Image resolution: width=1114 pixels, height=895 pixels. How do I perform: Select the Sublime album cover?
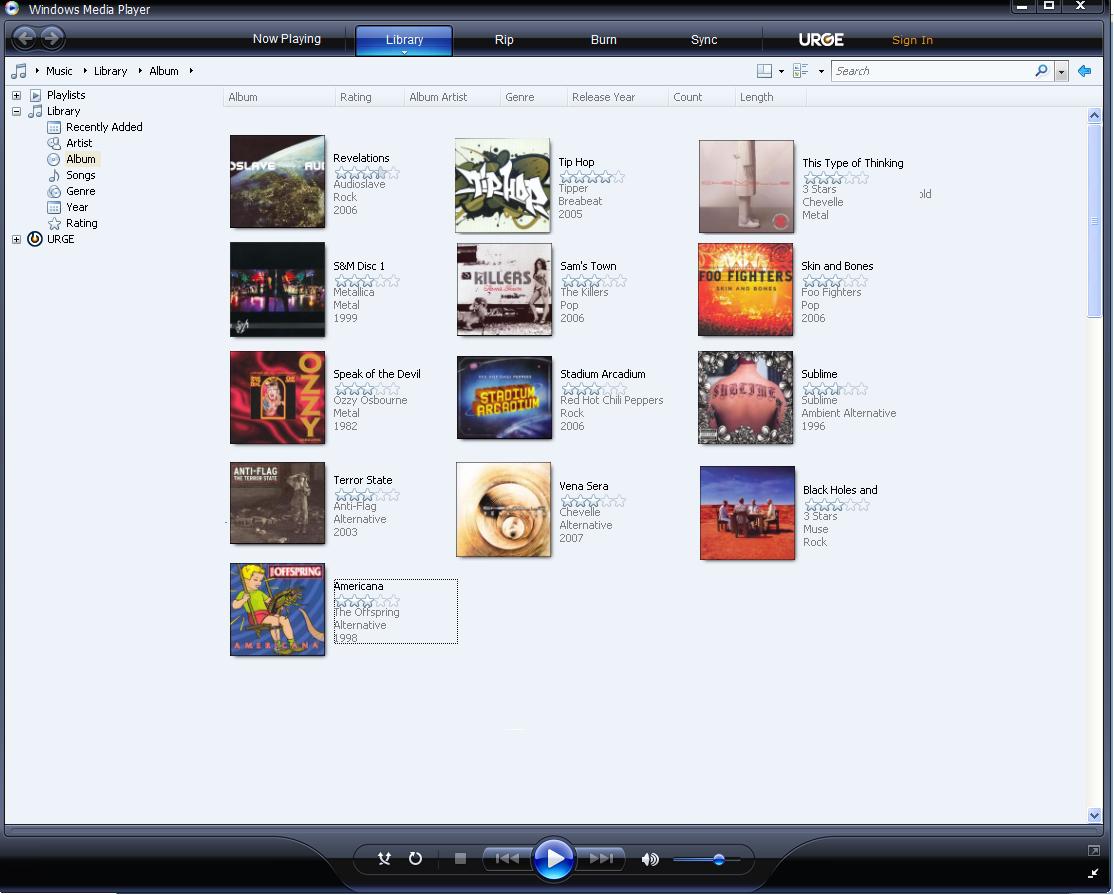[745, 398]
